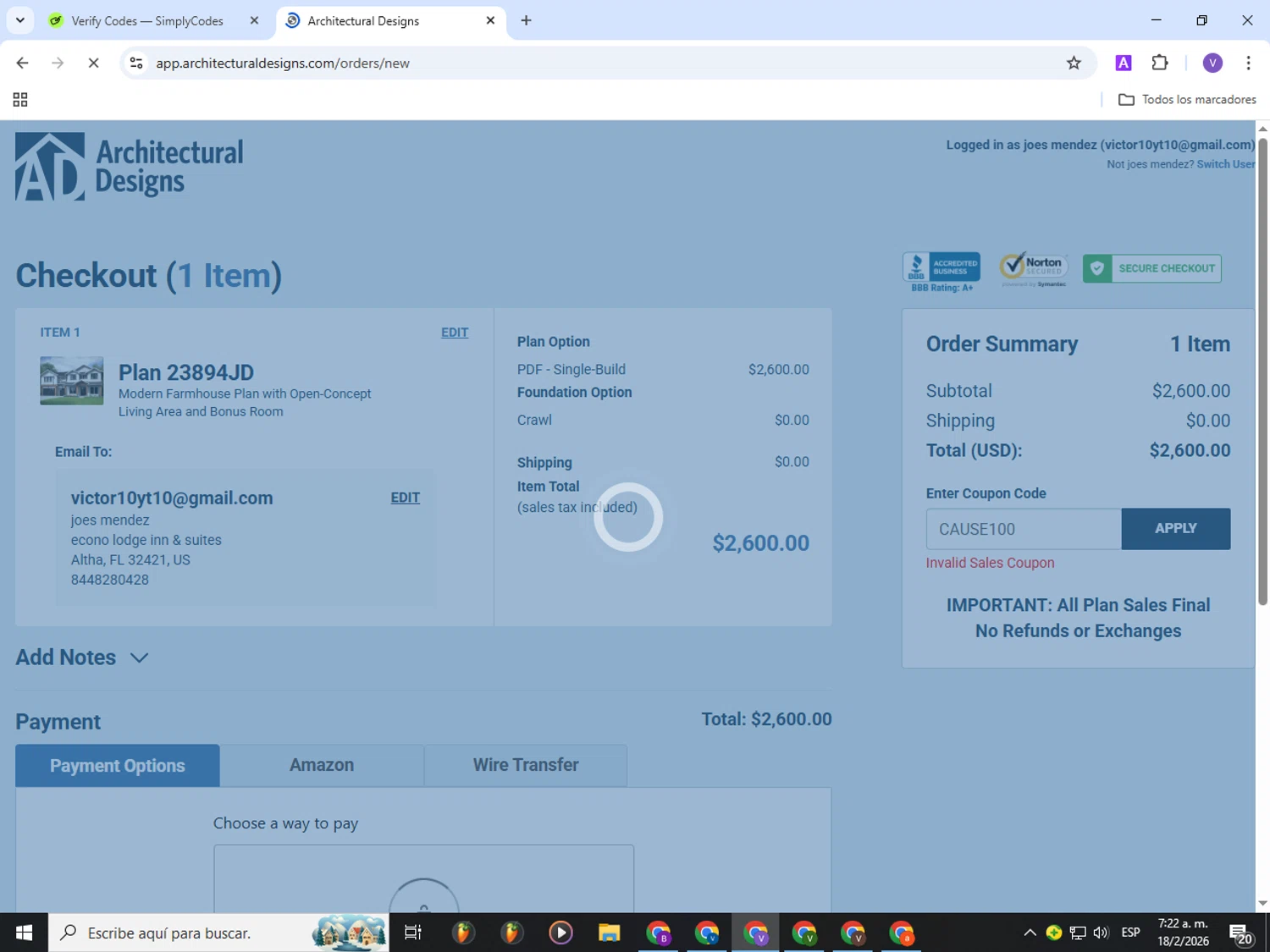Open the network icon in system tray

pyautogui.click(x=1077, y=933)
